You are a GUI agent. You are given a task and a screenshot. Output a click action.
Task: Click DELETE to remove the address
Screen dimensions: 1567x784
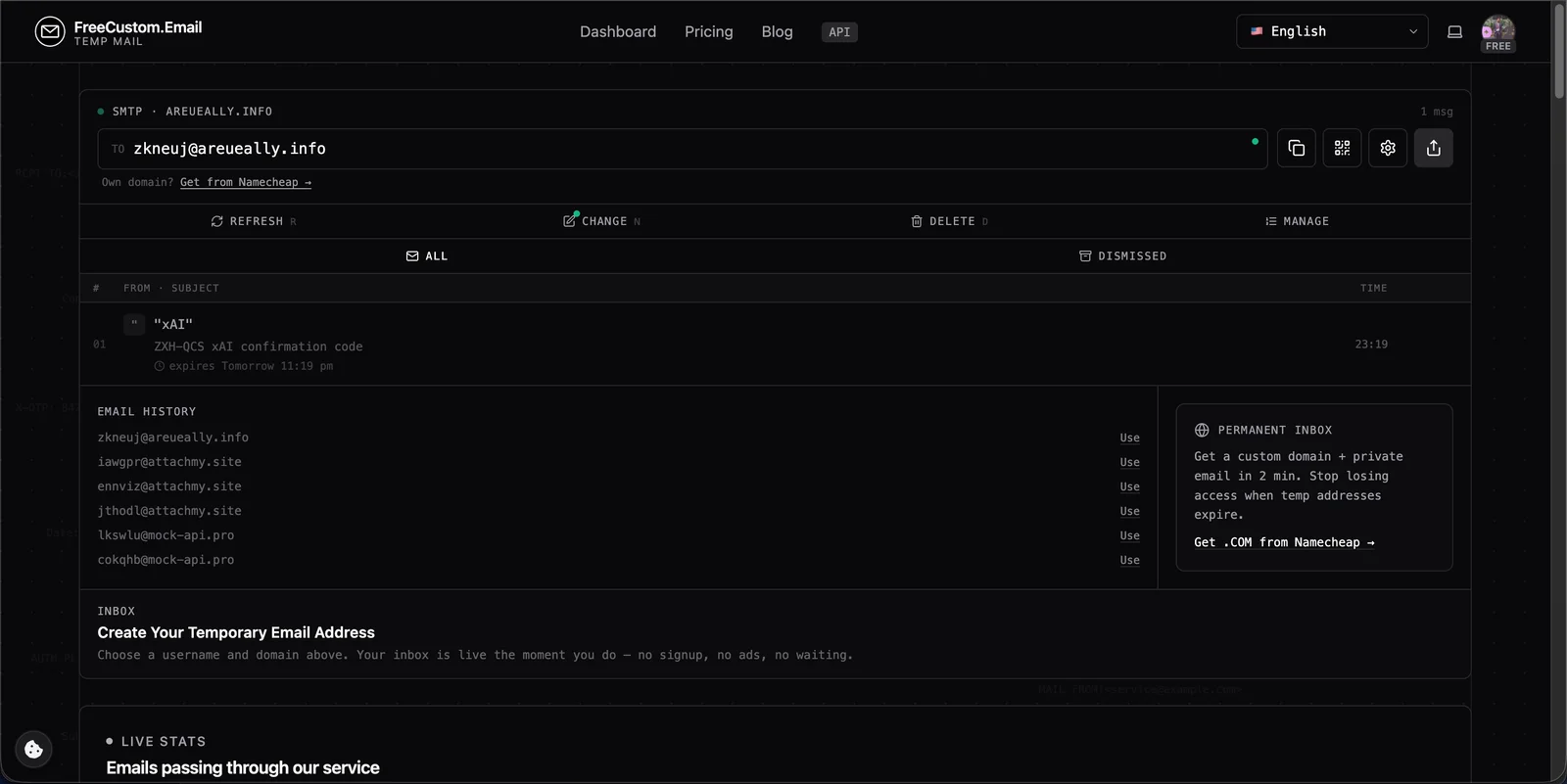[949, 221]
